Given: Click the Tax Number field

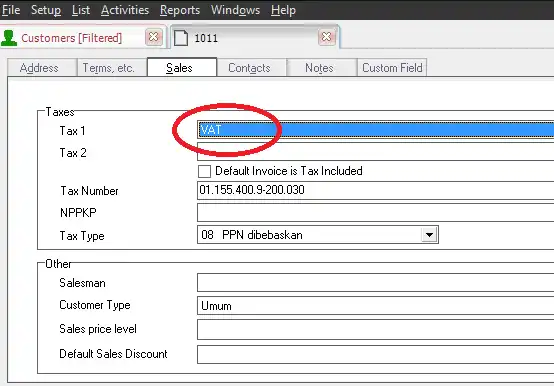Looking at the screenshot, I should tap(376, 190).
